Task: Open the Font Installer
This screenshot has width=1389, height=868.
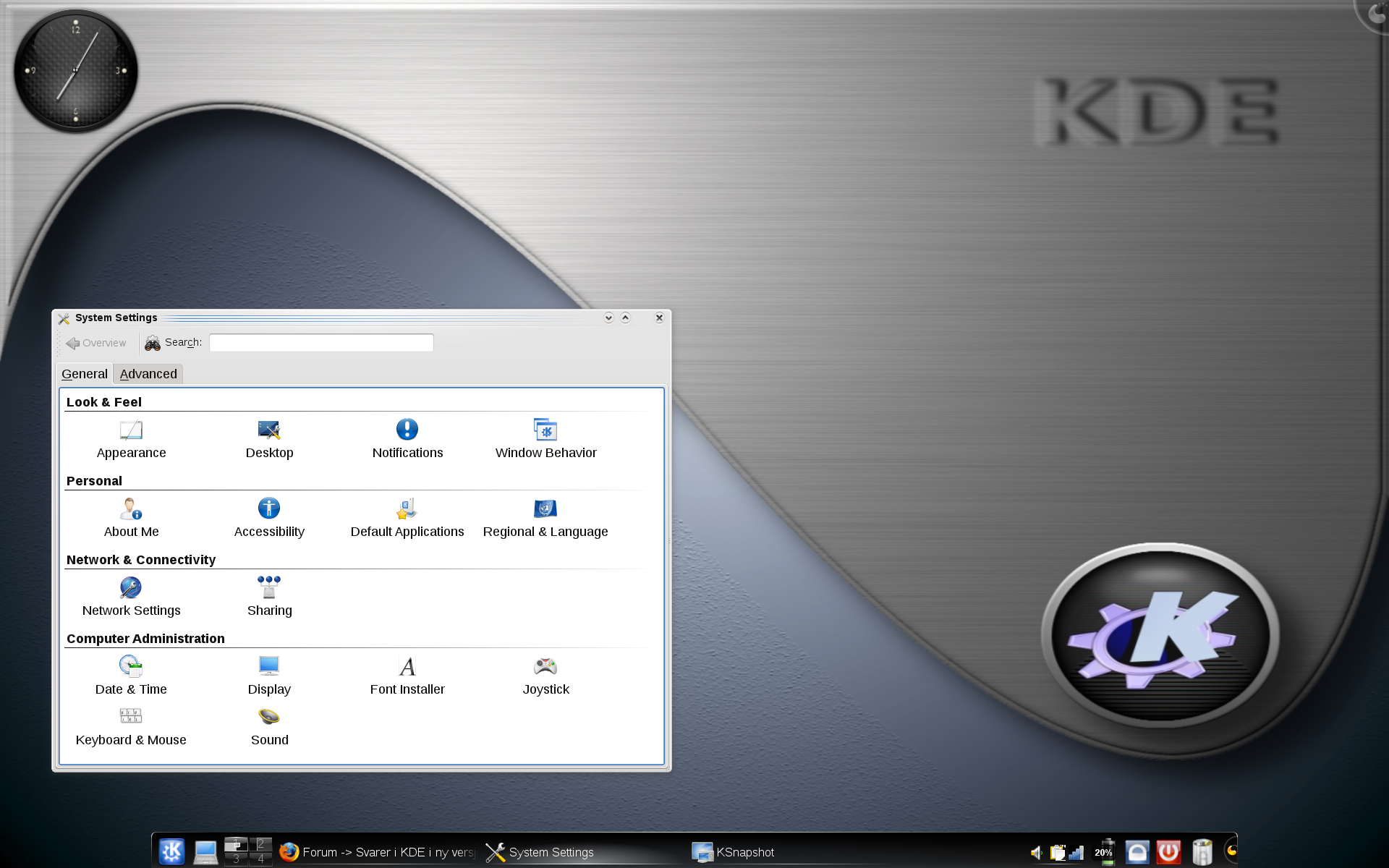Action: tap(407, 676)
